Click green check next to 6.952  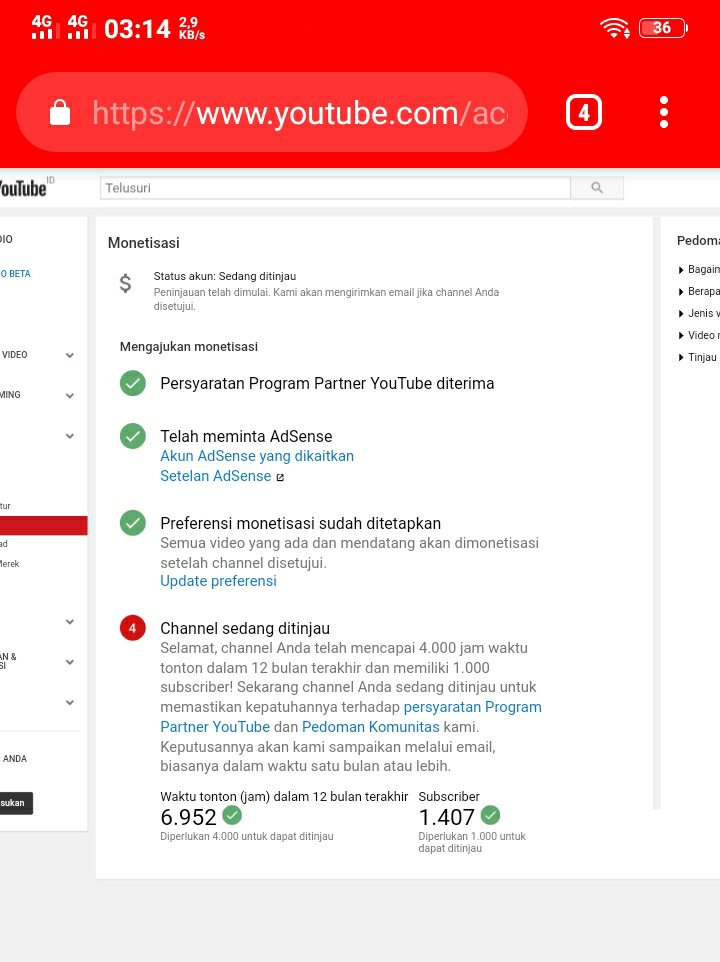pyautogui.click(x=232, y=815)
